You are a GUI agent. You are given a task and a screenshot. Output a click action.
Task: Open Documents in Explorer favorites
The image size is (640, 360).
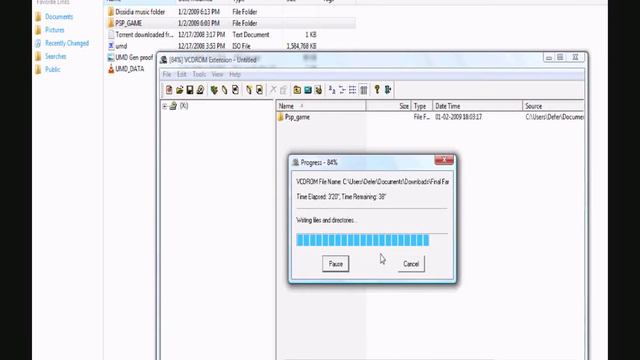pyautogui.click(x=59, y=17)
